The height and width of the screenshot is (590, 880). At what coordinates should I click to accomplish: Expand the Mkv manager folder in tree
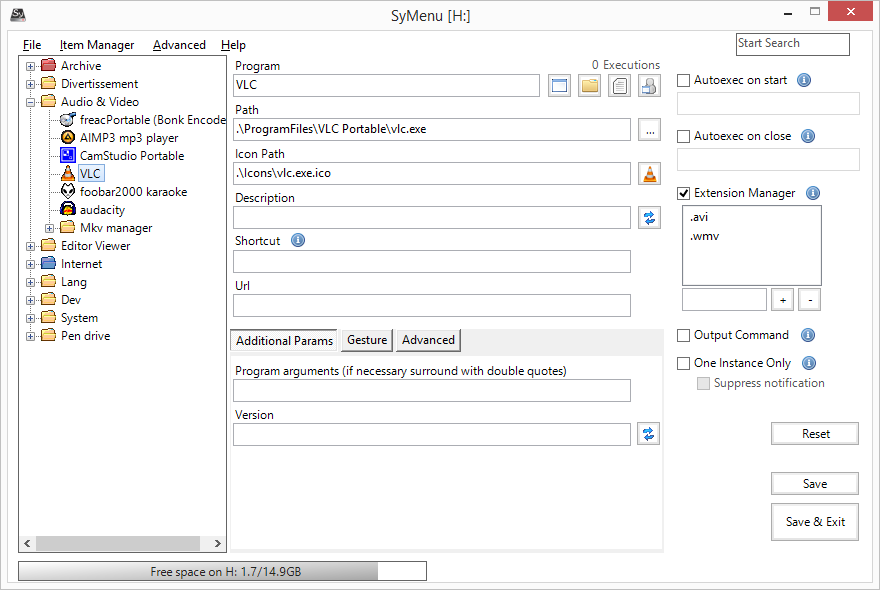pyautogui.click(x=50, y=228)
